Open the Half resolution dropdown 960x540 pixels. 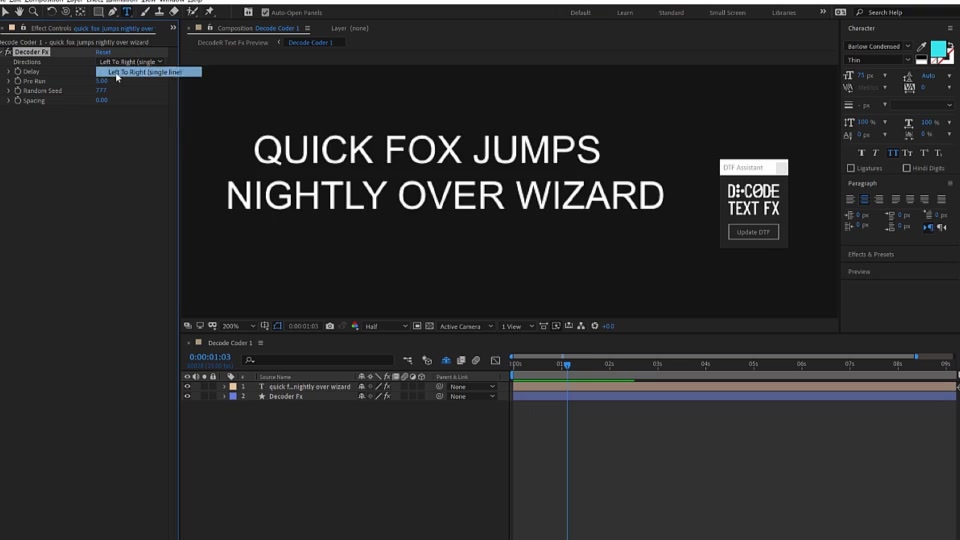click(386, 326)
